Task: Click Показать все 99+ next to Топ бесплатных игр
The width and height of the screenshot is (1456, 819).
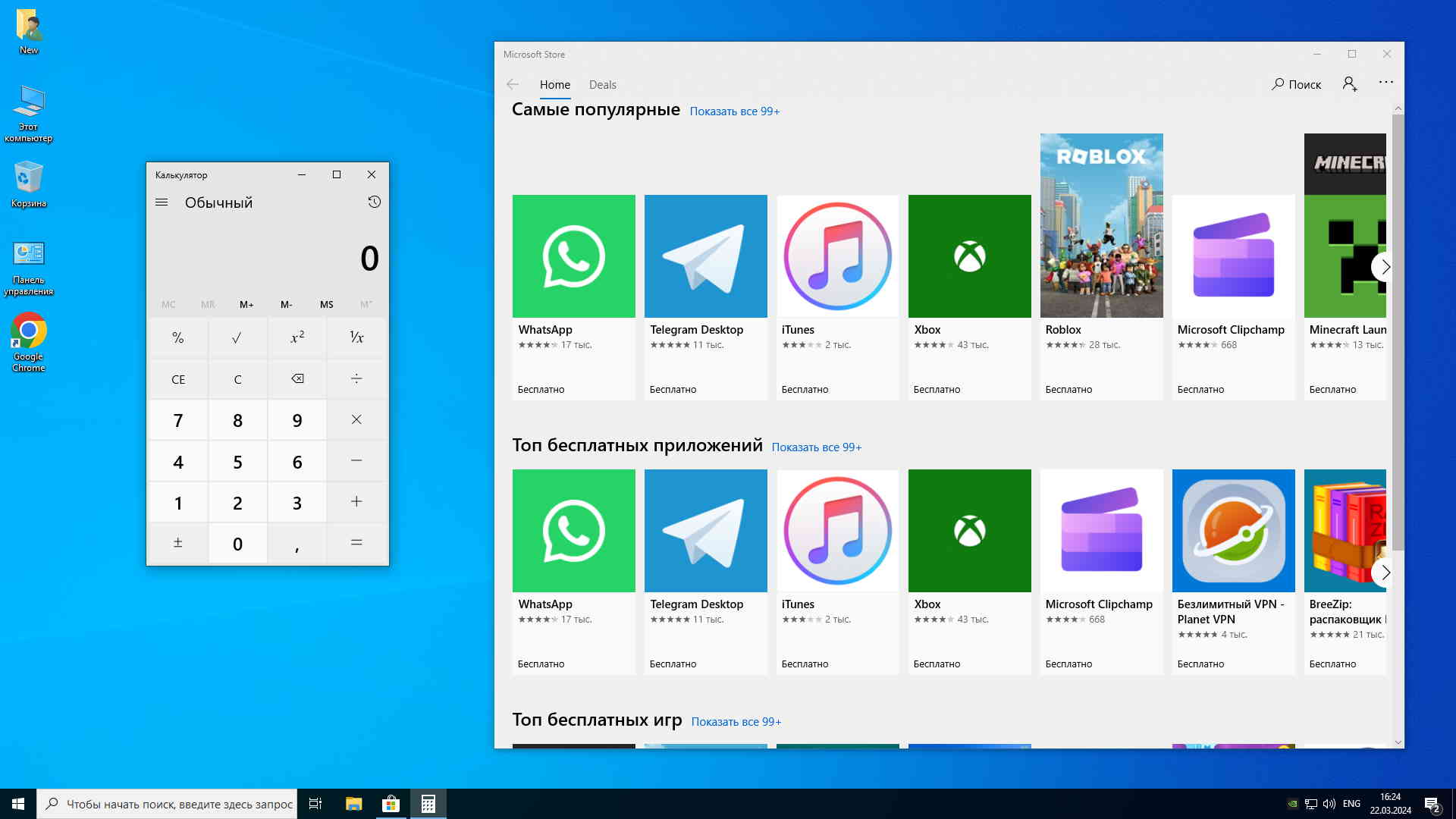Action: pos(736,722)
